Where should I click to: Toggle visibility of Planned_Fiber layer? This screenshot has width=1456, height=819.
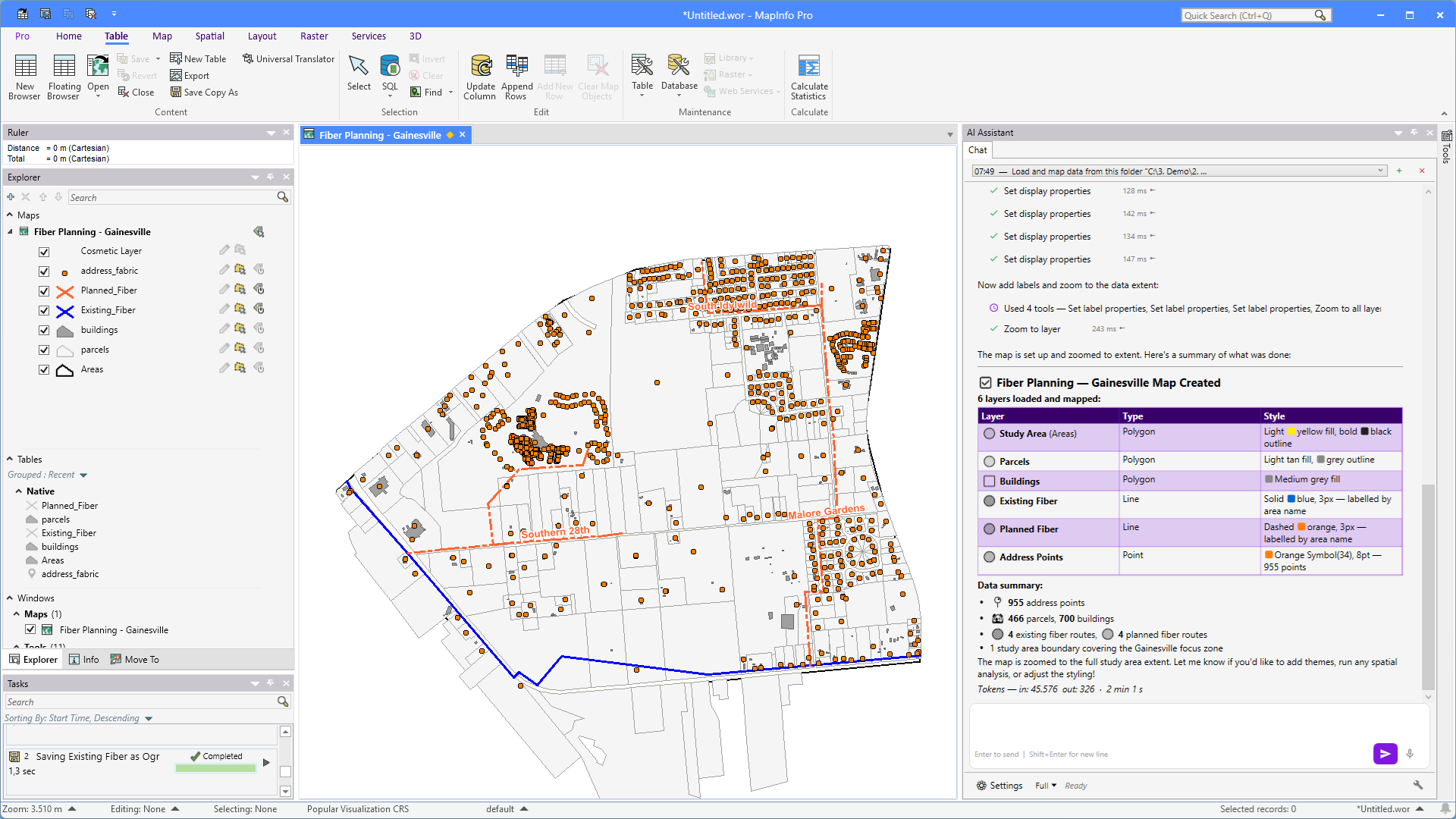pyautogui.click(x=44, y=291)
